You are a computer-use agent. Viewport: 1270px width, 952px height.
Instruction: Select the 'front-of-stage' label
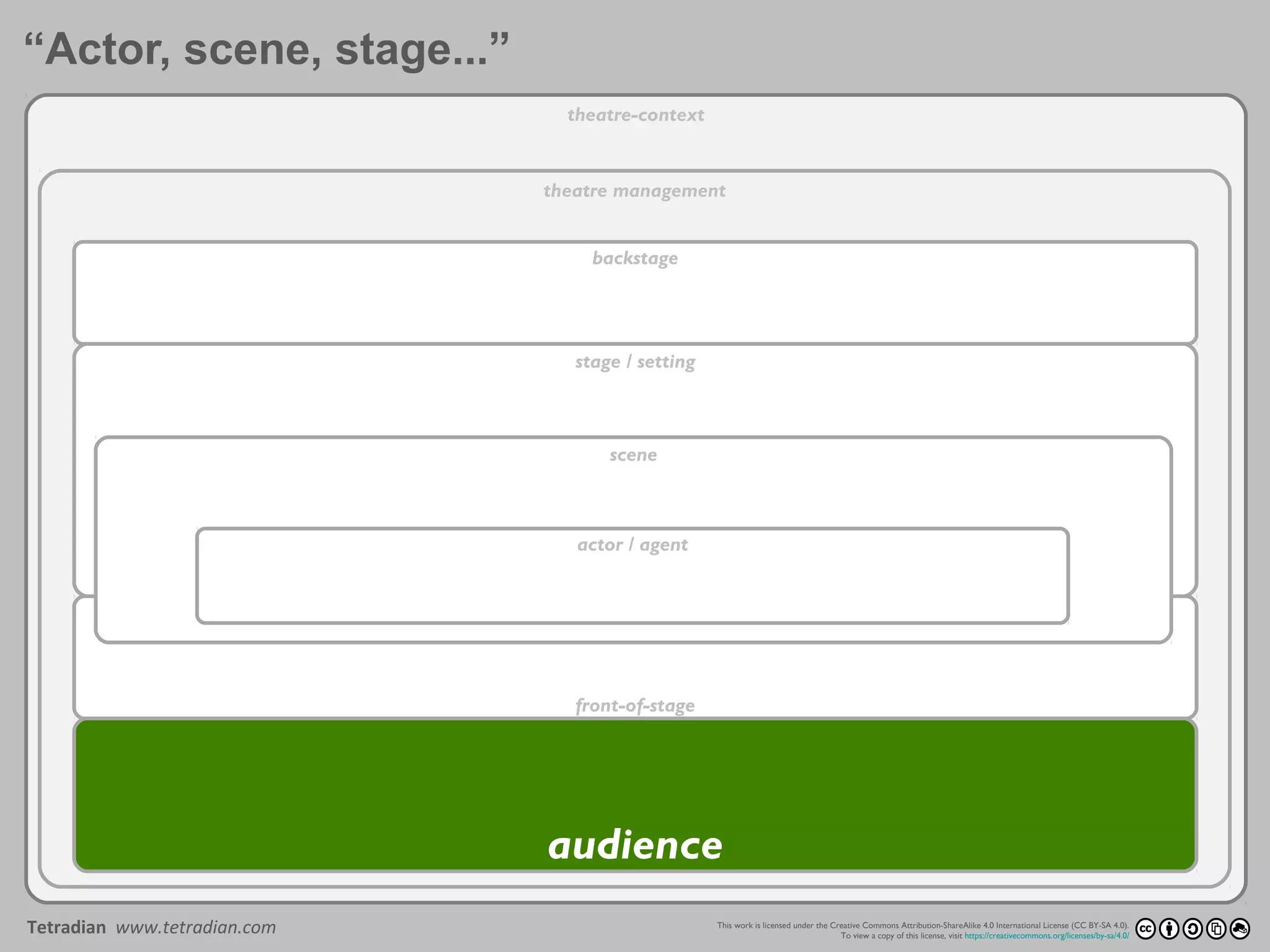635,705
